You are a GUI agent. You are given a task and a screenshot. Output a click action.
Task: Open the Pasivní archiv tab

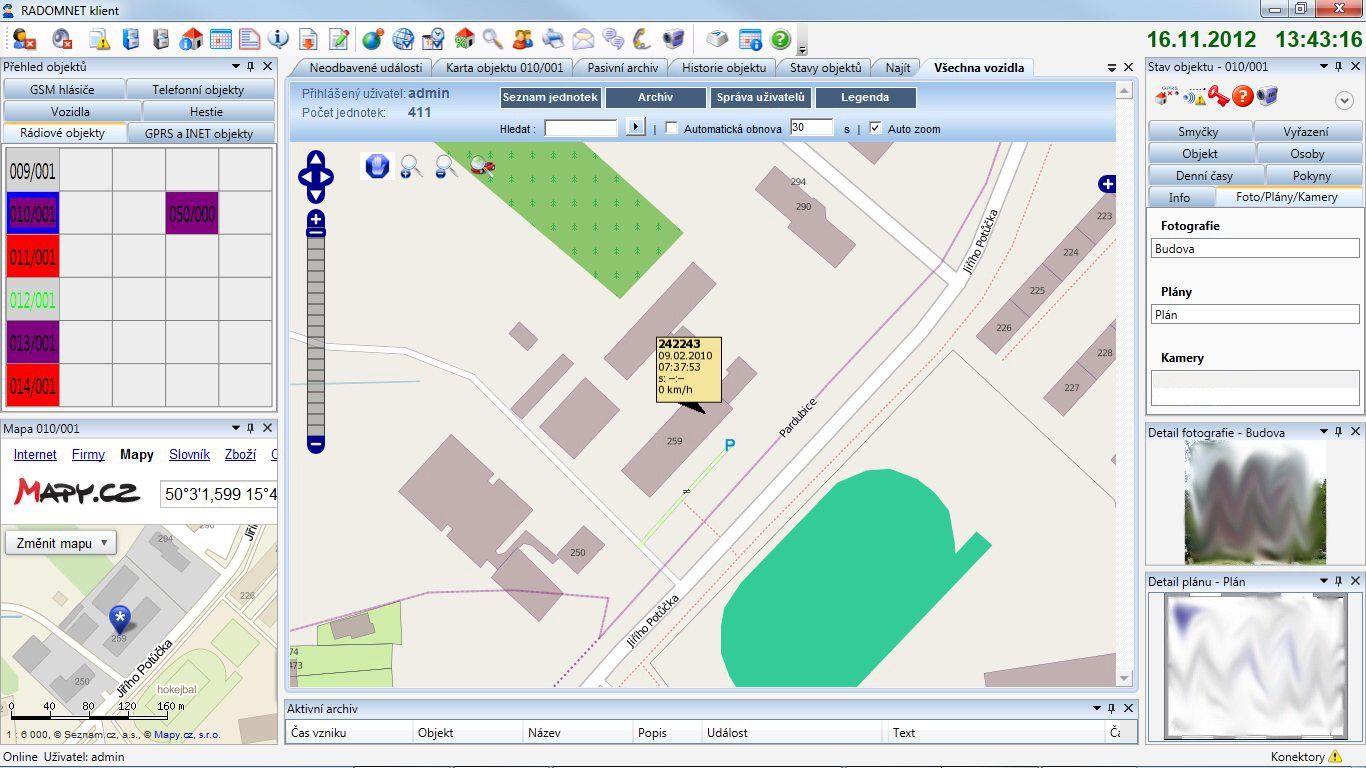(622, 68)
